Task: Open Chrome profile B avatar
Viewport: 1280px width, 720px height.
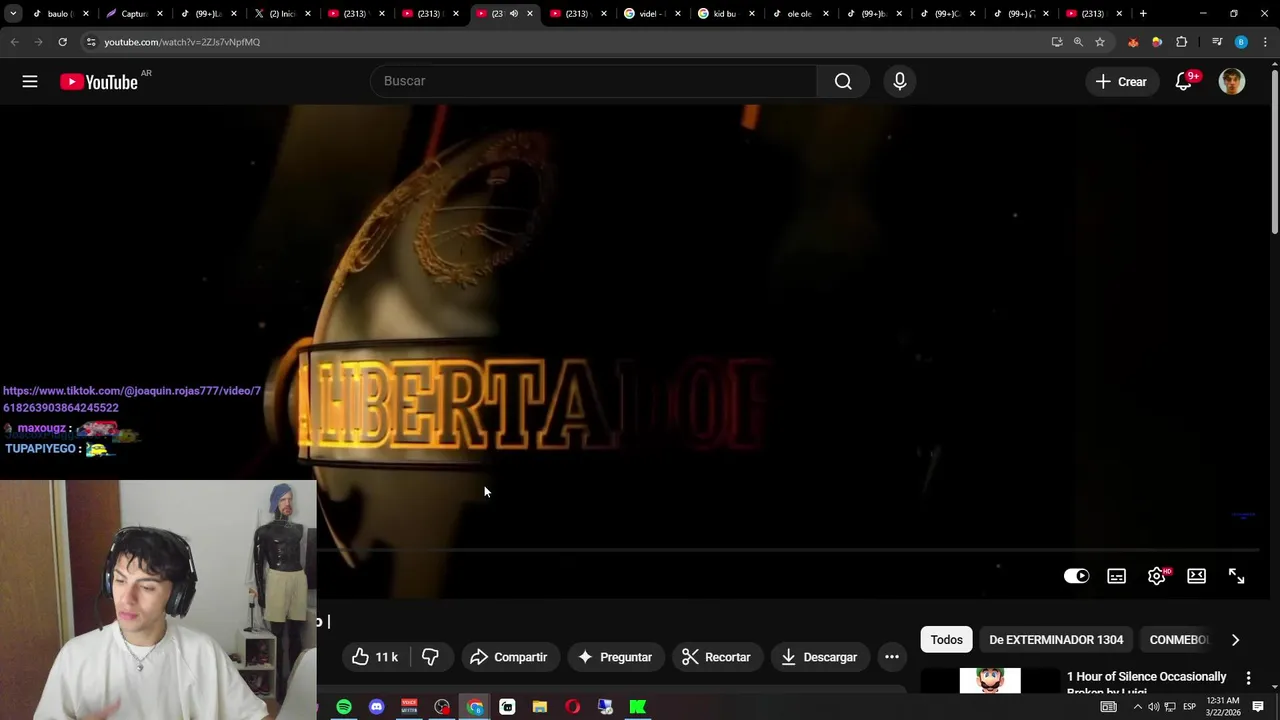Action: tap(1241, 42)
